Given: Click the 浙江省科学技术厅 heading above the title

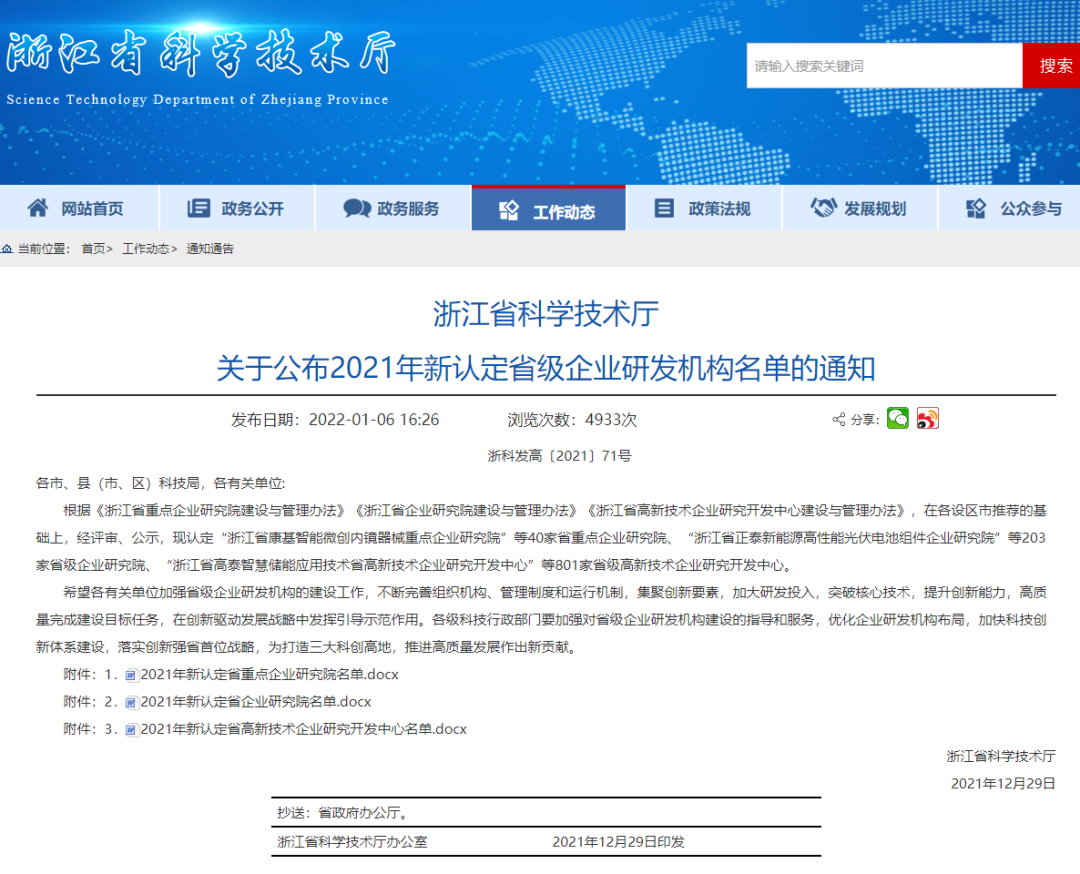Looking at the screenshot, I should 546,314.
